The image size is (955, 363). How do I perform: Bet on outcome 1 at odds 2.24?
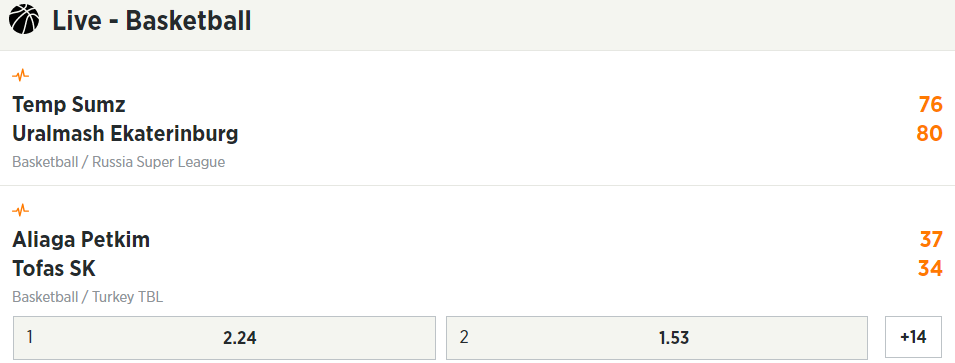tap(225, 337)
